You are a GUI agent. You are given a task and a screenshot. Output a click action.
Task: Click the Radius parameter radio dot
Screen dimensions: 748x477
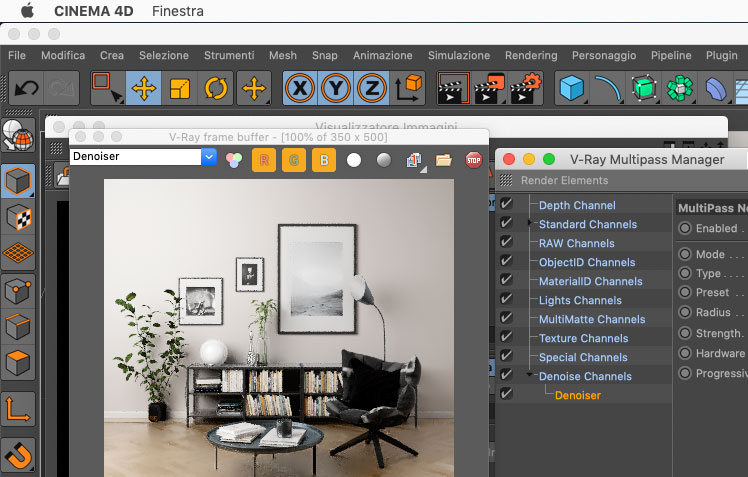click(685, 312)
